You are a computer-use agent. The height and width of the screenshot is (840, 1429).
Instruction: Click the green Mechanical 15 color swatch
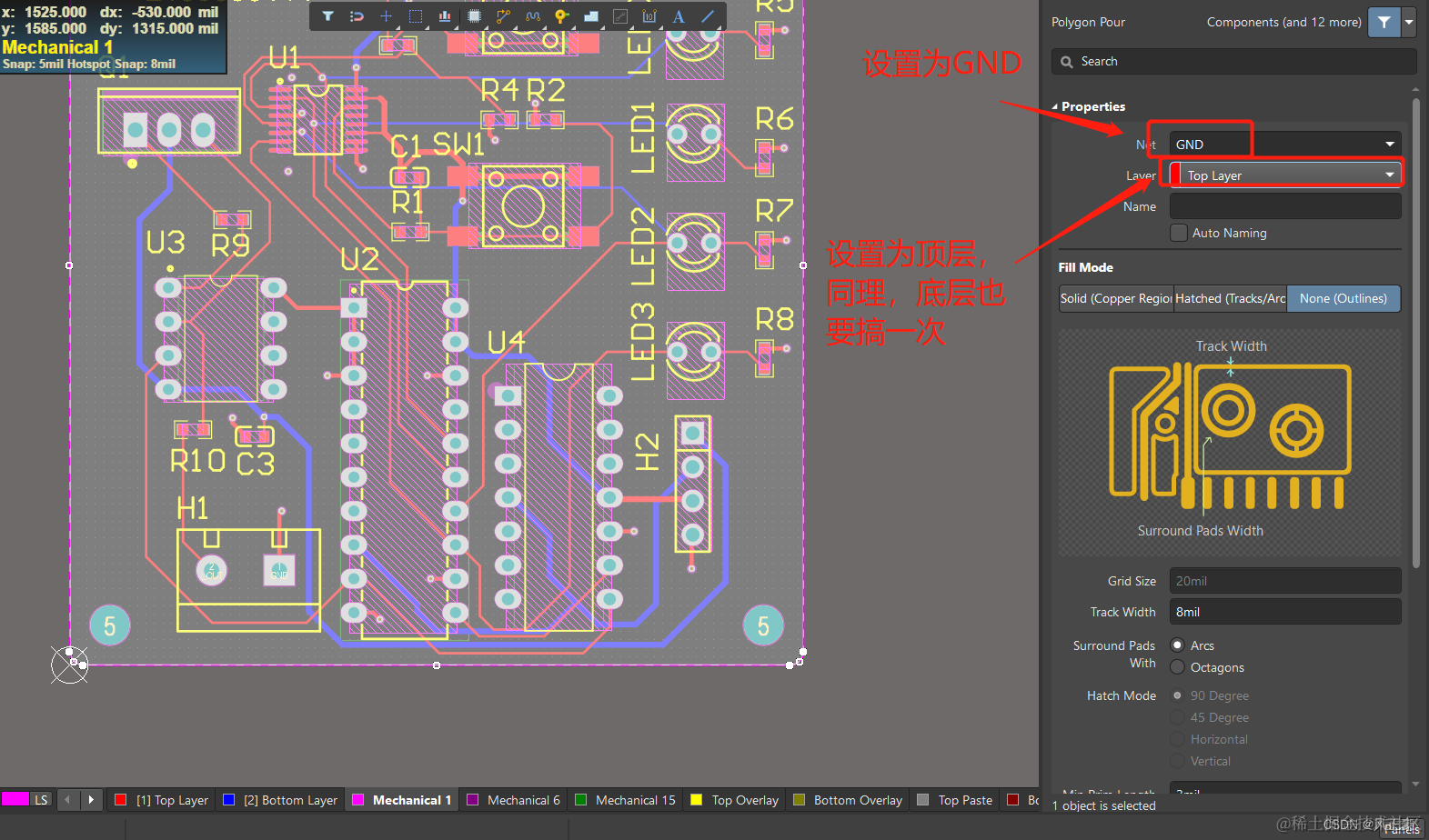click(x=580, y=800)
